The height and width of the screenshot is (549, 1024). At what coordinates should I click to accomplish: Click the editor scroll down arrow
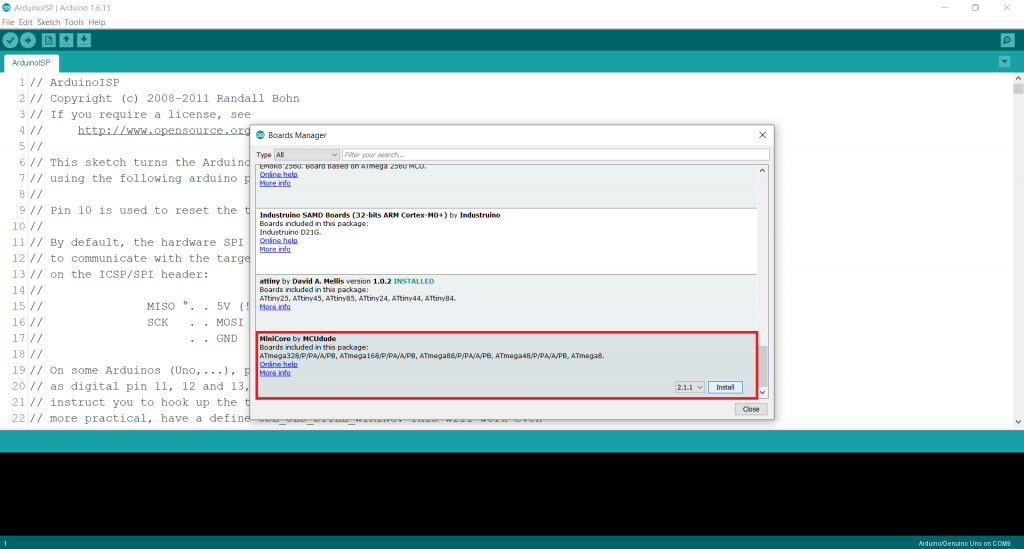pos(1018,422)
